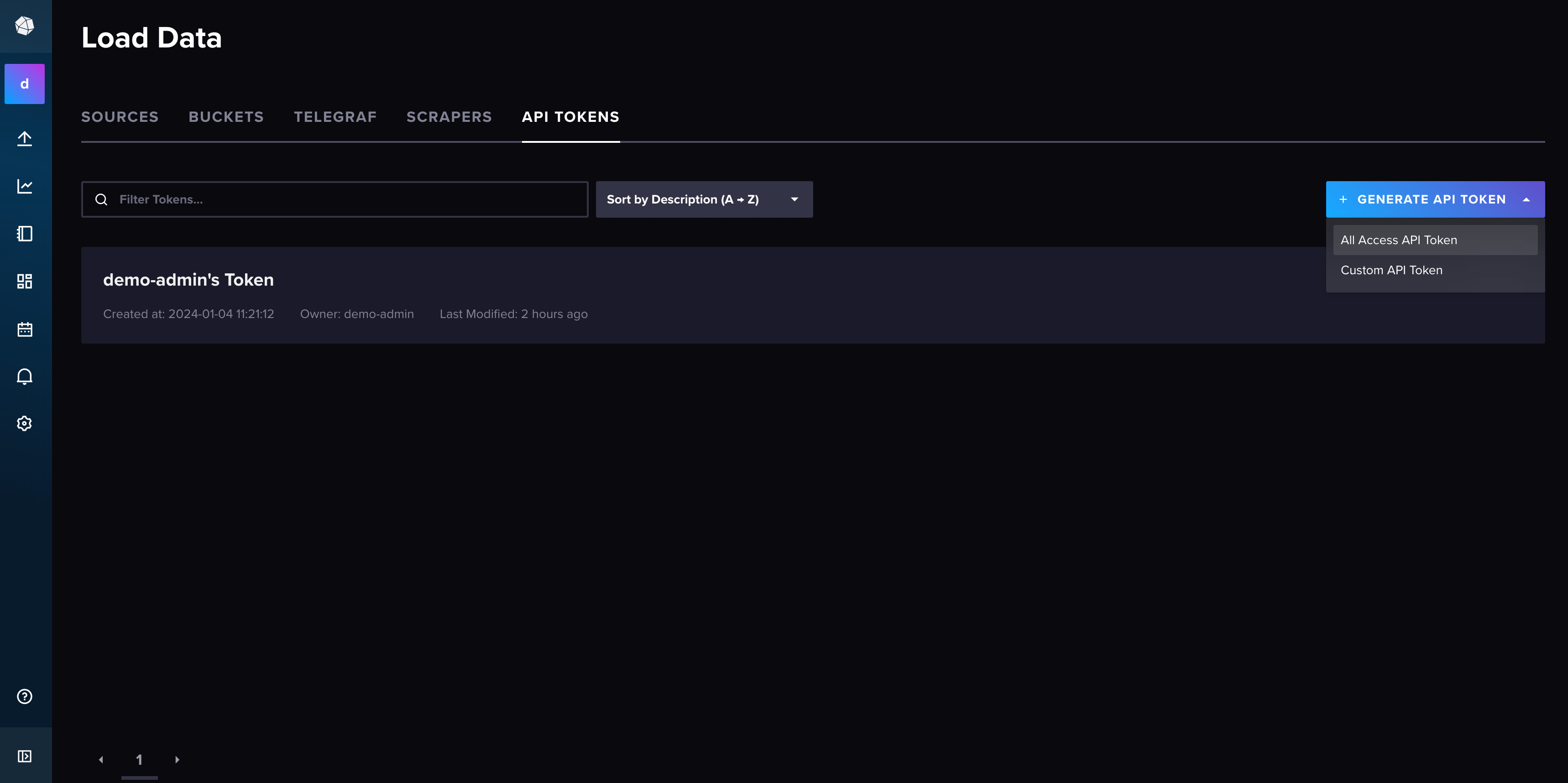Expand the Sort by Description dropdown
1568x783 pixels.
click(704, 199)
